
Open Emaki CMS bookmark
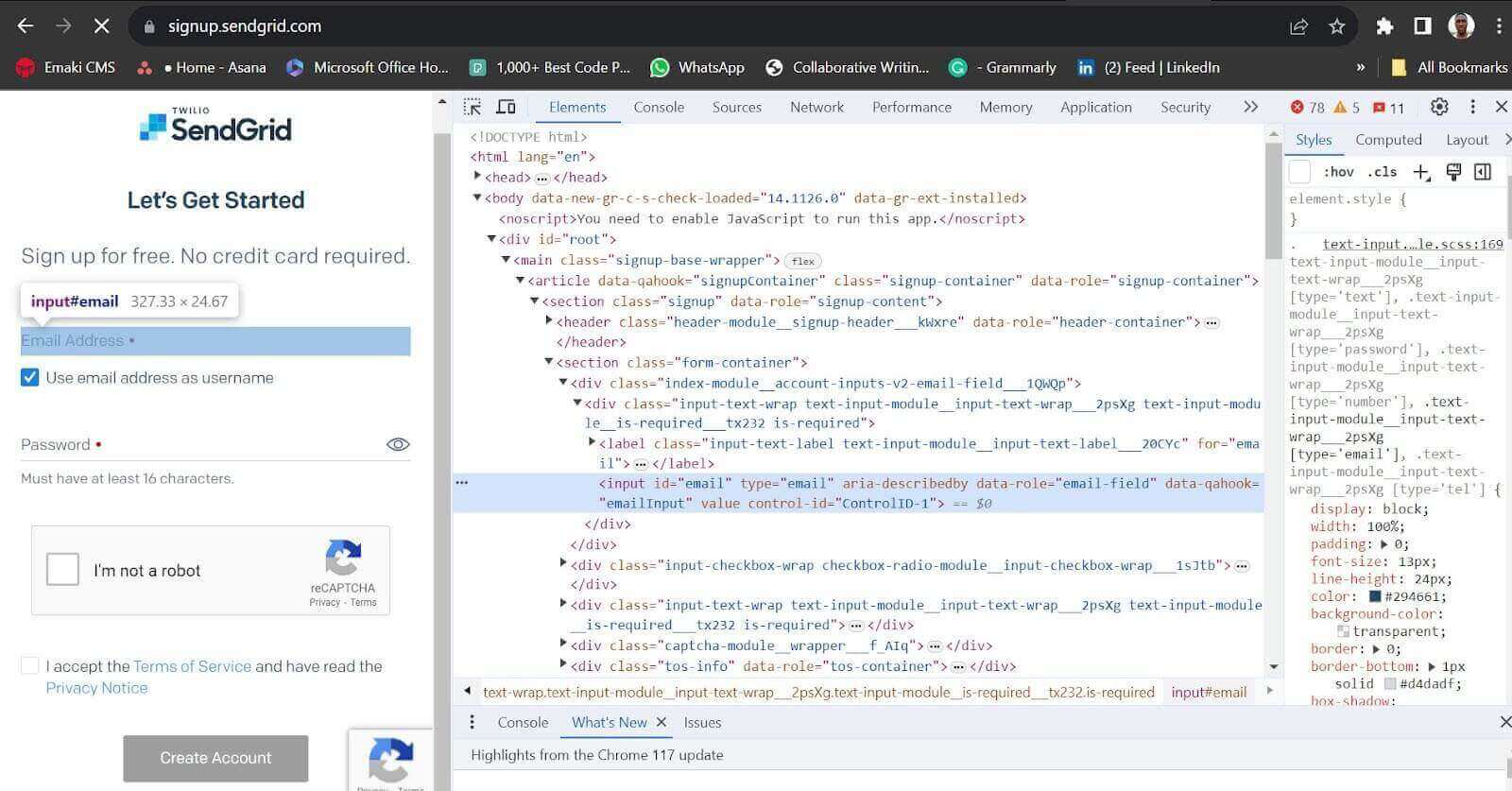[x=66, y=67]
